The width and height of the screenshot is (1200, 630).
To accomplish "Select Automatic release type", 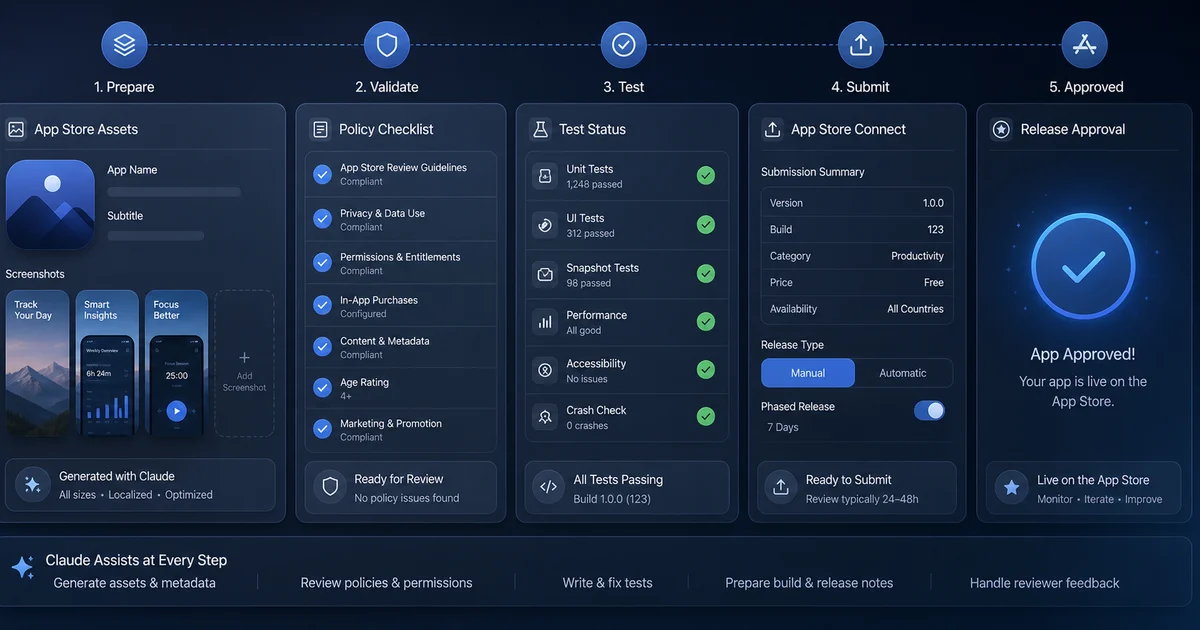I will pos(903,373).
